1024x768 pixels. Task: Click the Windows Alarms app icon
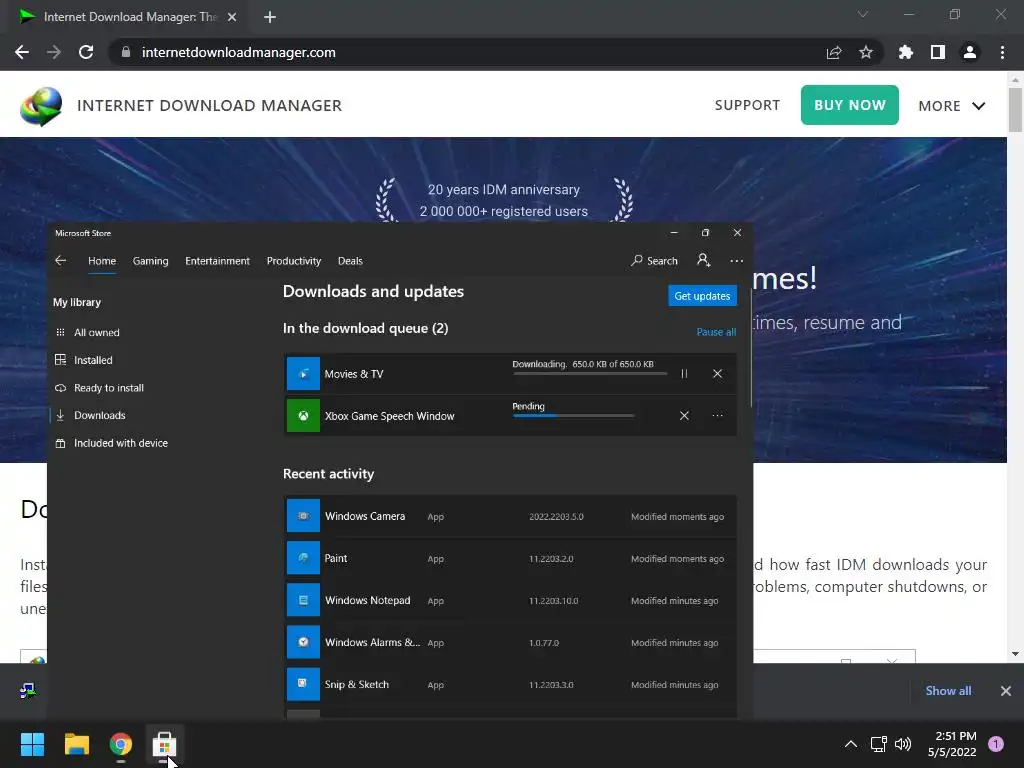click(x=303, y=642)
